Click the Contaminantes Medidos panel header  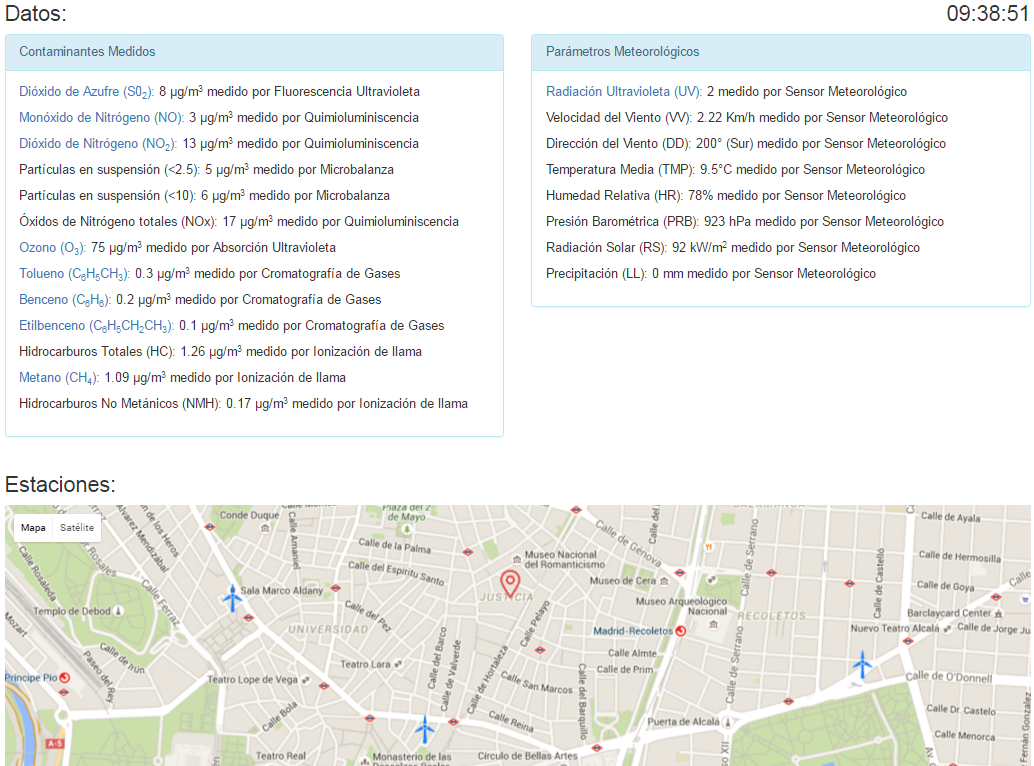(254, 52)
